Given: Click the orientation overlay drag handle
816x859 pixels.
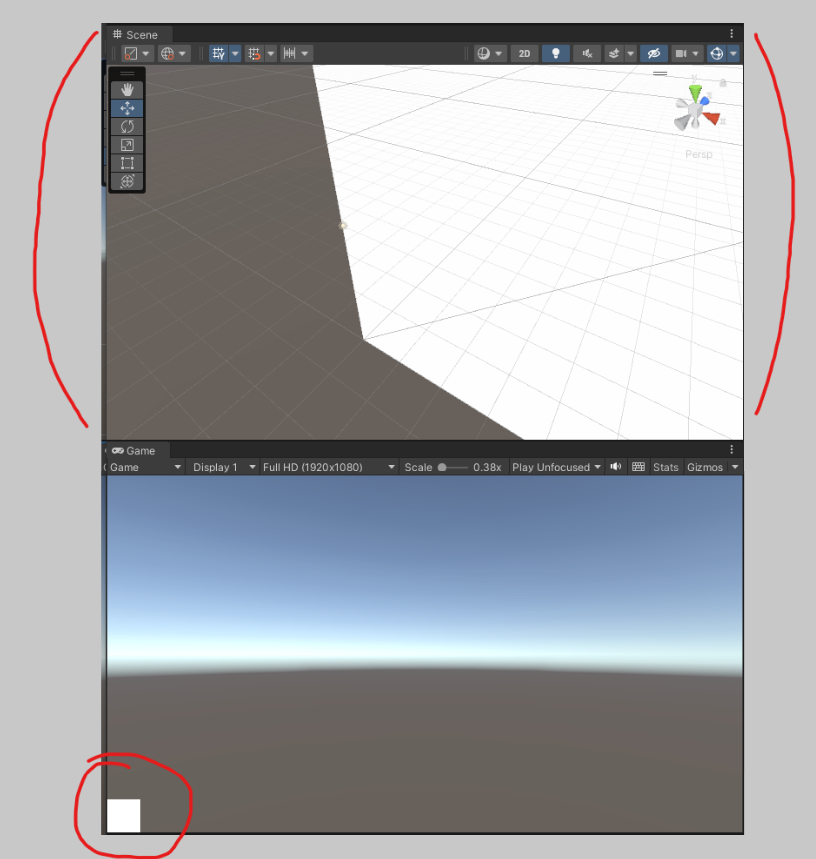Looking at the screenshot, I should tap(660, 73).
